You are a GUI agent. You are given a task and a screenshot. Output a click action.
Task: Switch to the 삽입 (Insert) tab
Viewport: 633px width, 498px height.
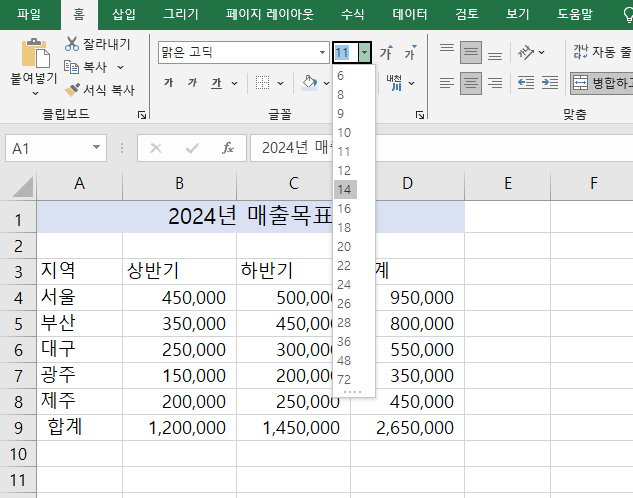tap(124, 15)
